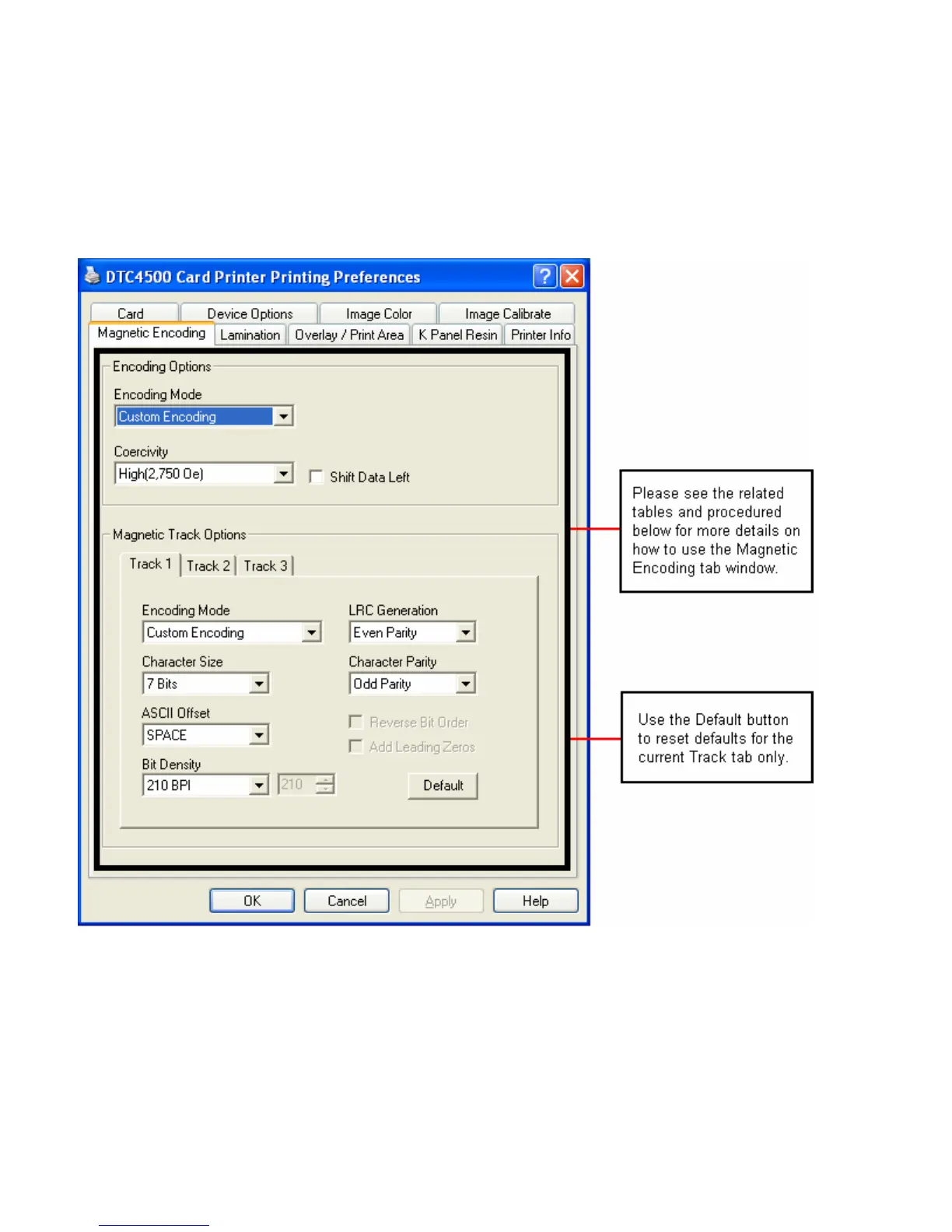Switch to the Track 3 tab
This screenshot has height=1232, width=952.
(x=265, y=565)
